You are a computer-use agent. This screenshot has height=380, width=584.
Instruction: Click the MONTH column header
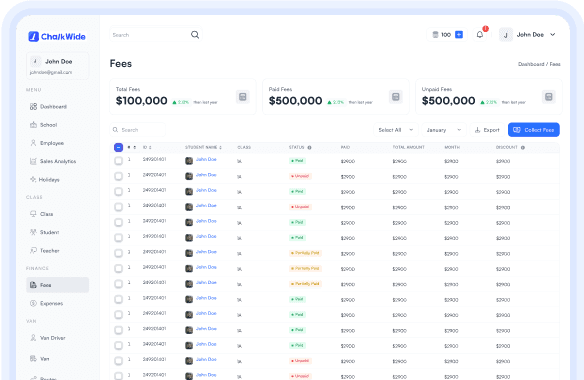(452, 148)
